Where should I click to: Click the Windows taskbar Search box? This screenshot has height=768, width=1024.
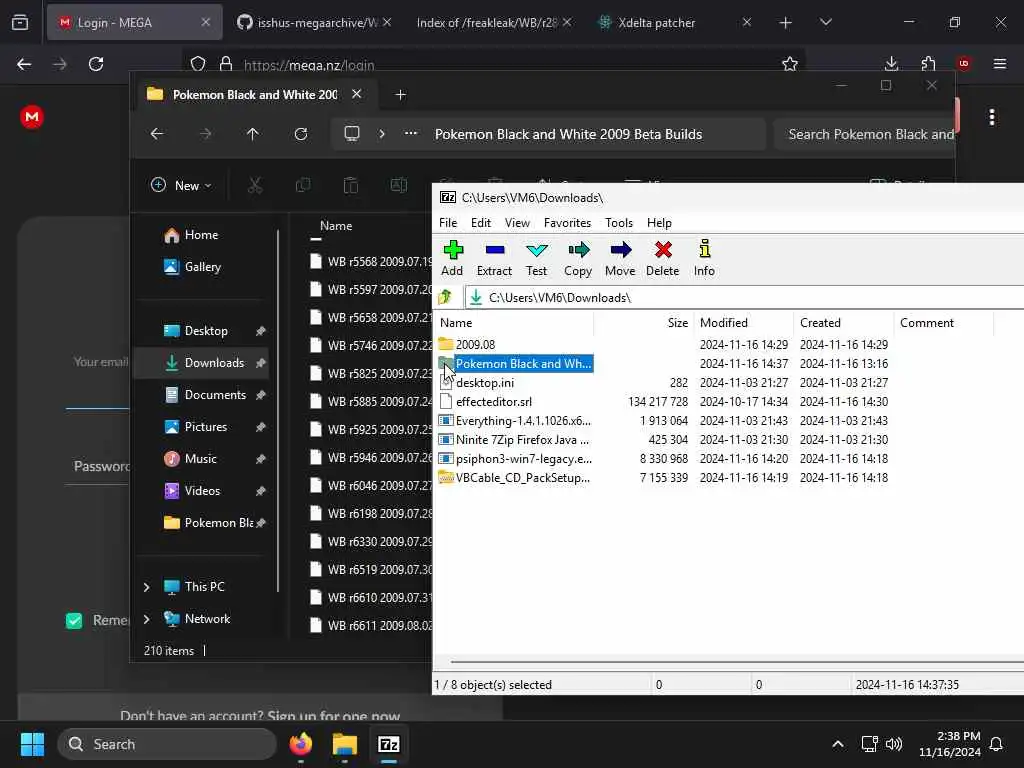point(167,744)
